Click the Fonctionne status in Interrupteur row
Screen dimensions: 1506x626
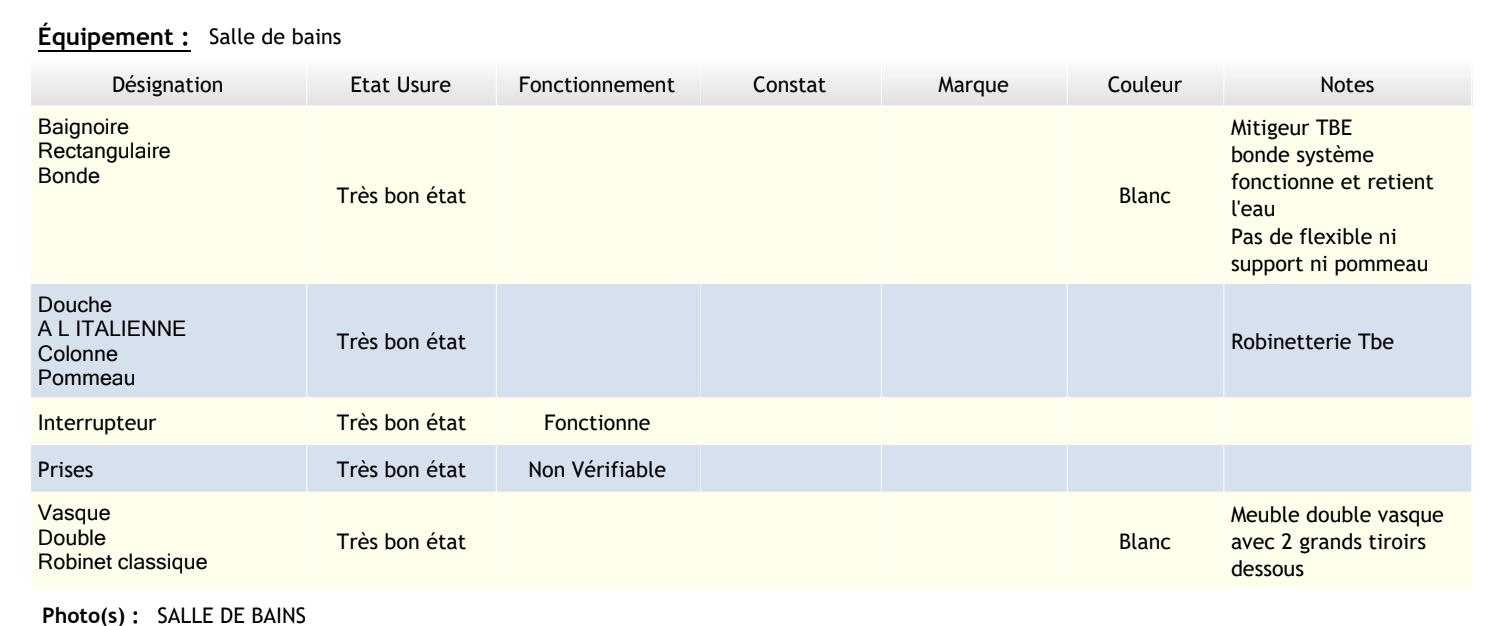(x=597, y=423)
